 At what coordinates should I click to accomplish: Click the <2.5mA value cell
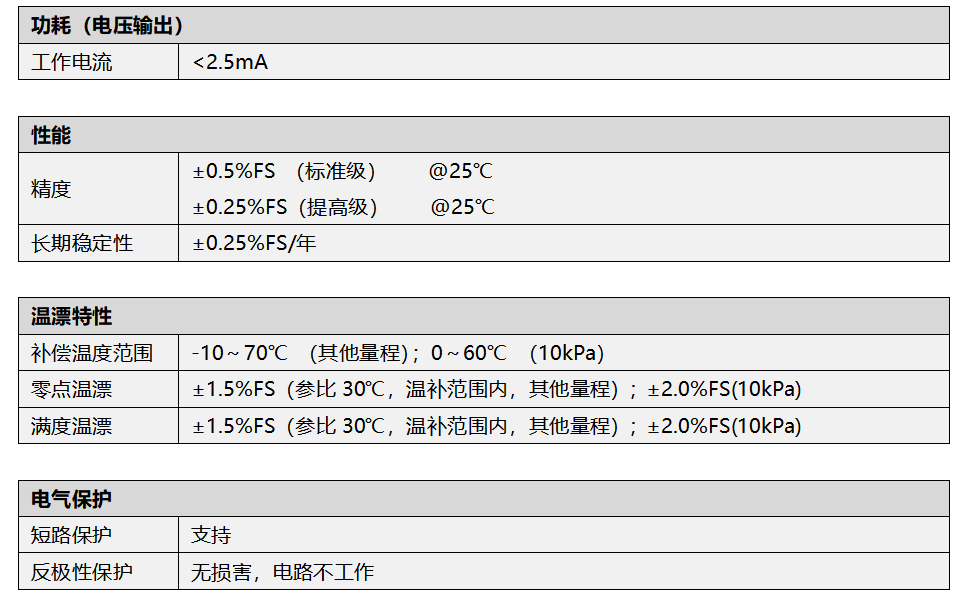230,62
